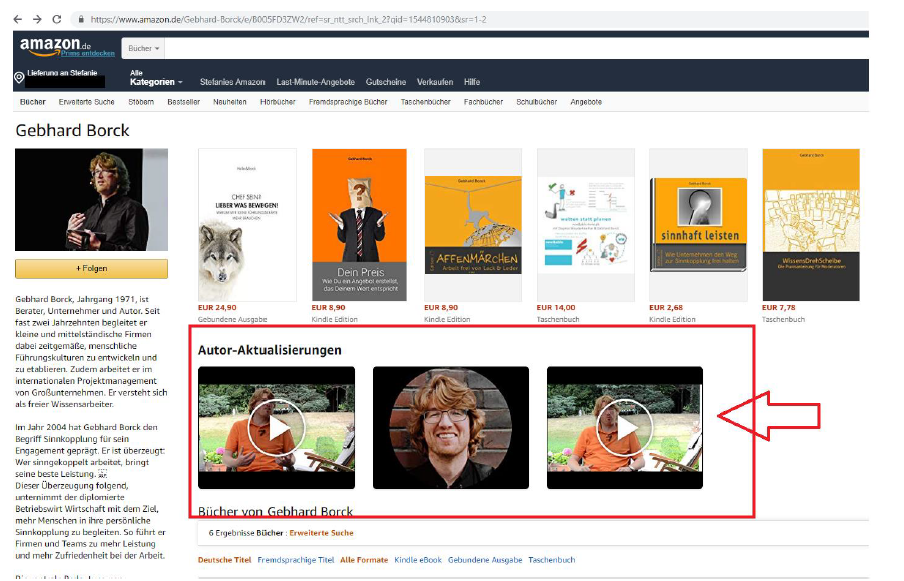904x581 pixels.
Task: Click the Lieferung an Stefanie text
Action: tap(62, 73)
